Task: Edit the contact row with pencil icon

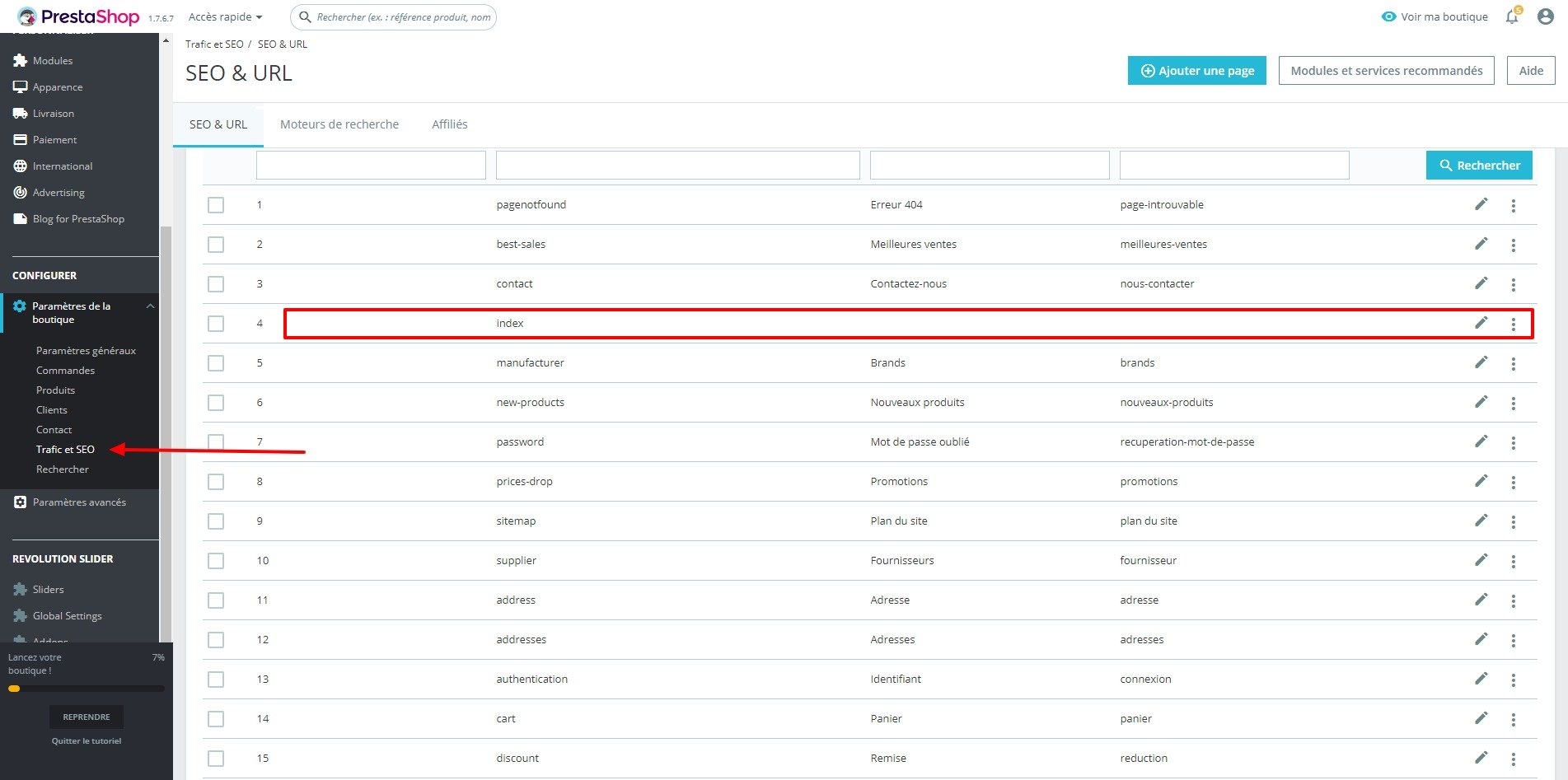Action: pos(1481,283)
